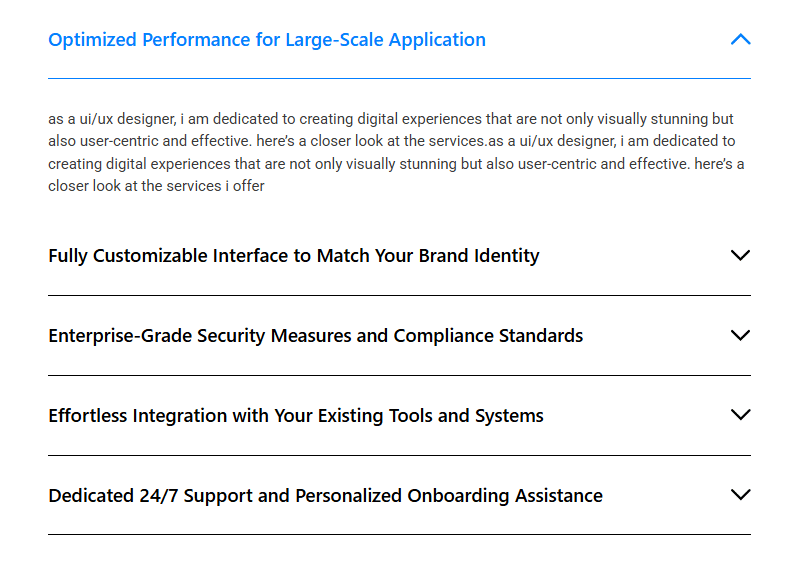Click the divider line beneath Effortless Integration

click(x=399, y=455)
